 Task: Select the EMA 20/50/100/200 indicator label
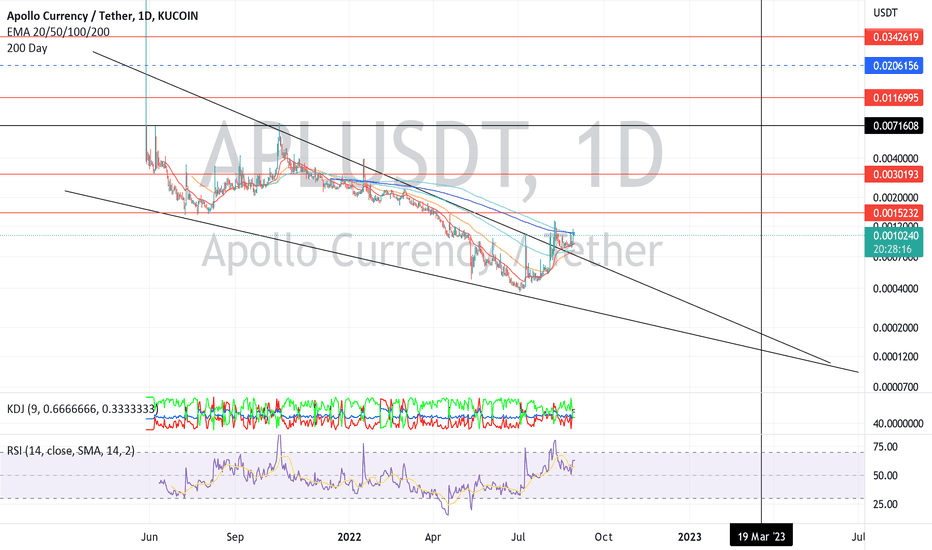[x=58, y=32]
